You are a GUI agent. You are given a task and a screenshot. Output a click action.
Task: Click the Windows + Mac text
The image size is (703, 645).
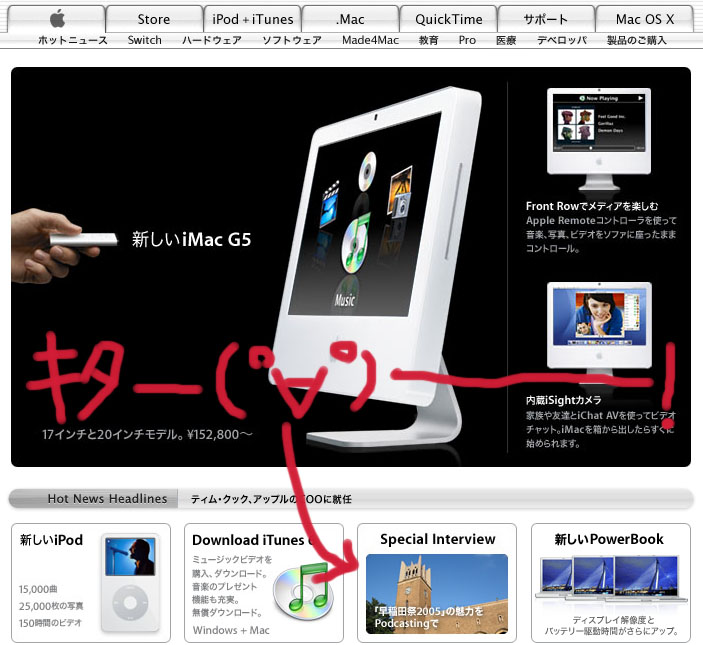pos(231,630)
